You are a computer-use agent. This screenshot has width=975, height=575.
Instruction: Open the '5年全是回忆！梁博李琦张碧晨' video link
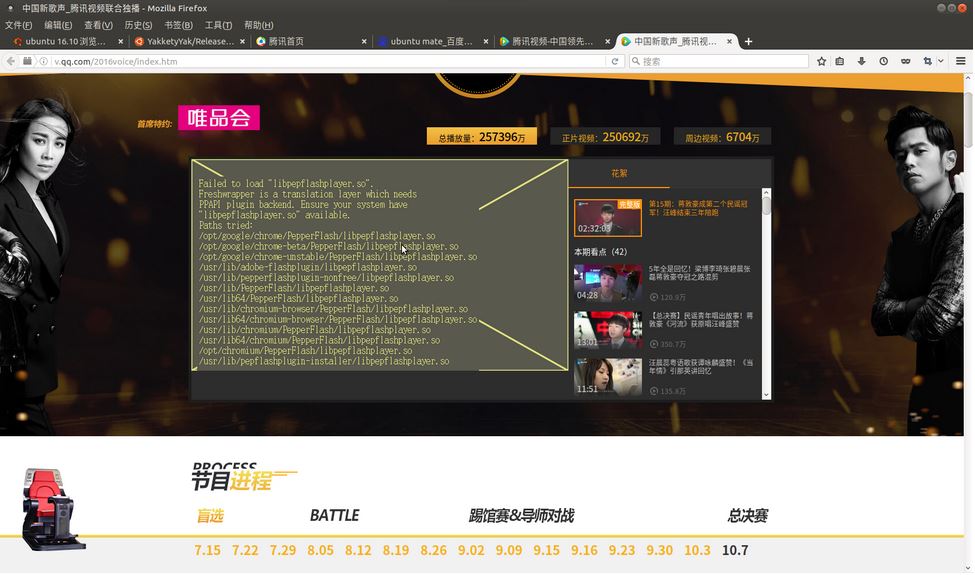coord(700,273)
